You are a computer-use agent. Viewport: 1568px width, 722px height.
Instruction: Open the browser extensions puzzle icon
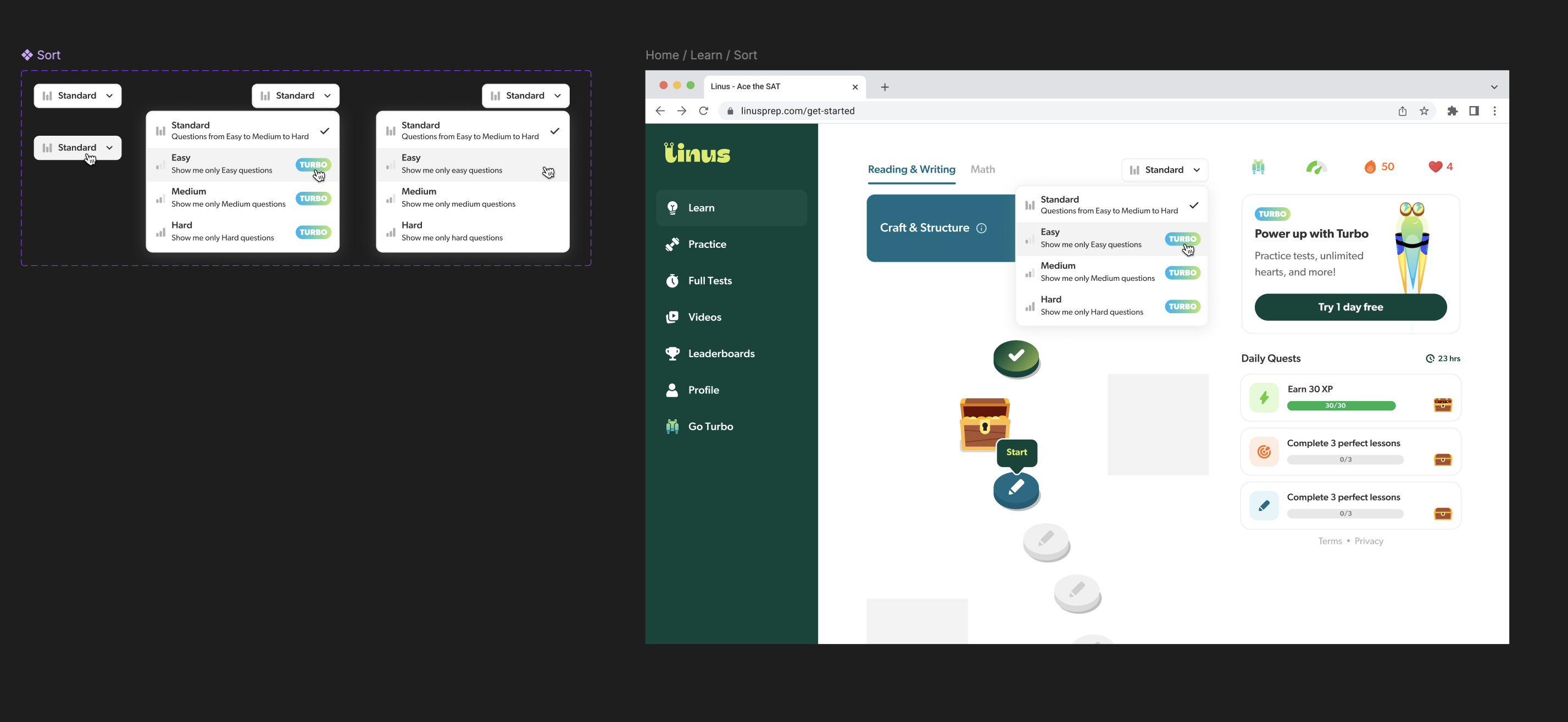pyautogui.click(x=1452, y=111)
